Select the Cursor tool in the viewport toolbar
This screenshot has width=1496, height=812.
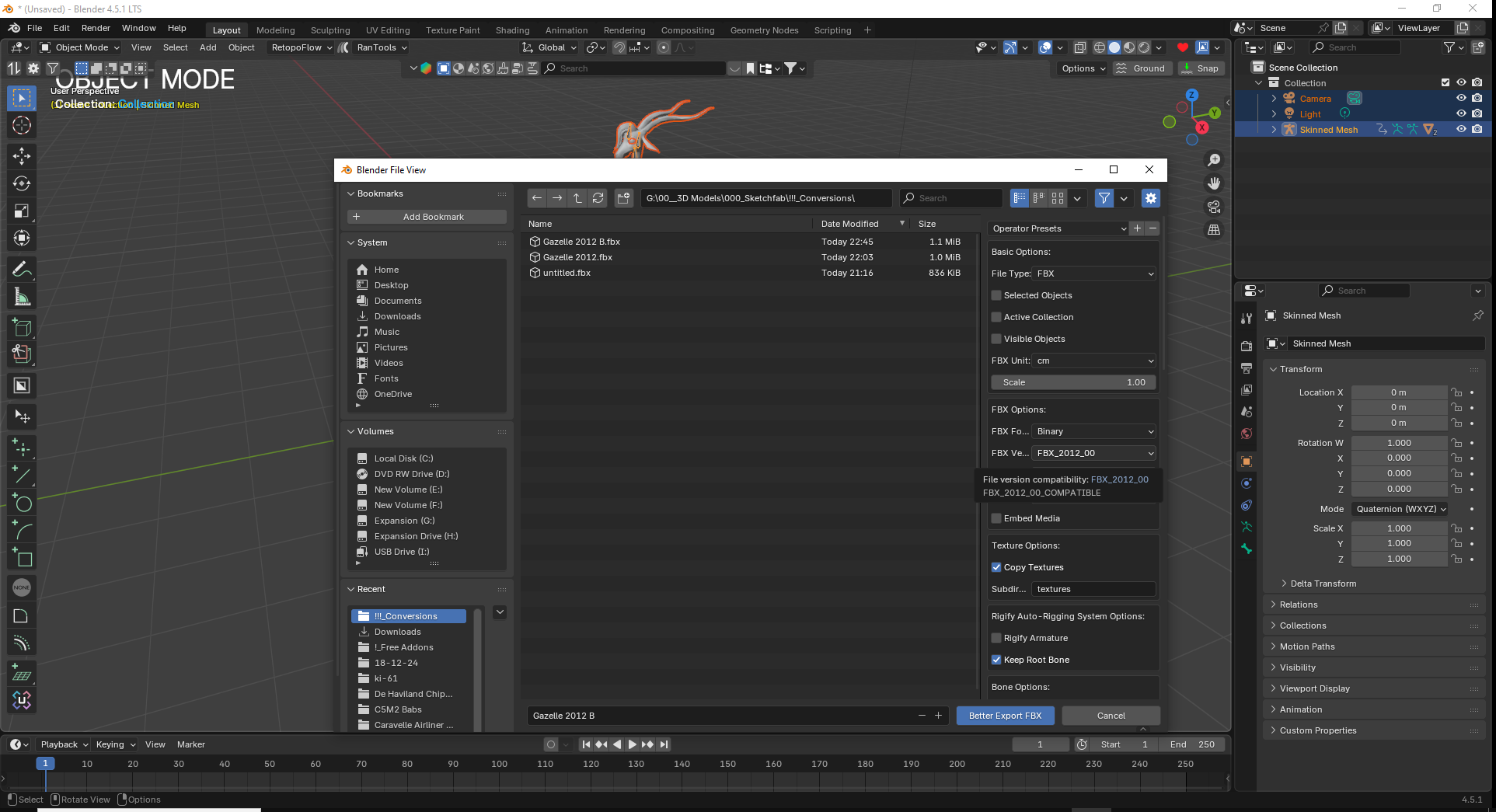coord(22,125)
